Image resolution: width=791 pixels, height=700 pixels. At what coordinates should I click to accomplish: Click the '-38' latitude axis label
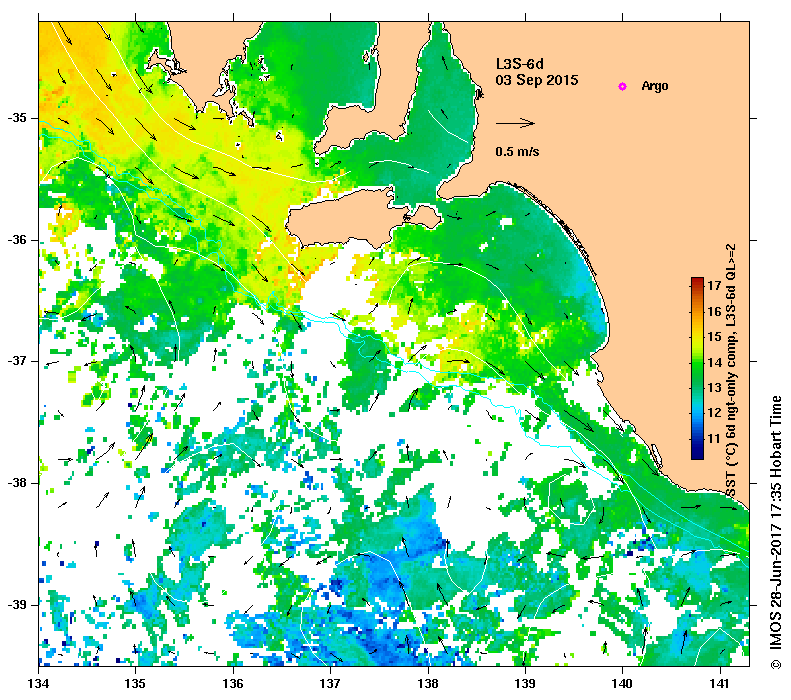tap(17, 483)
